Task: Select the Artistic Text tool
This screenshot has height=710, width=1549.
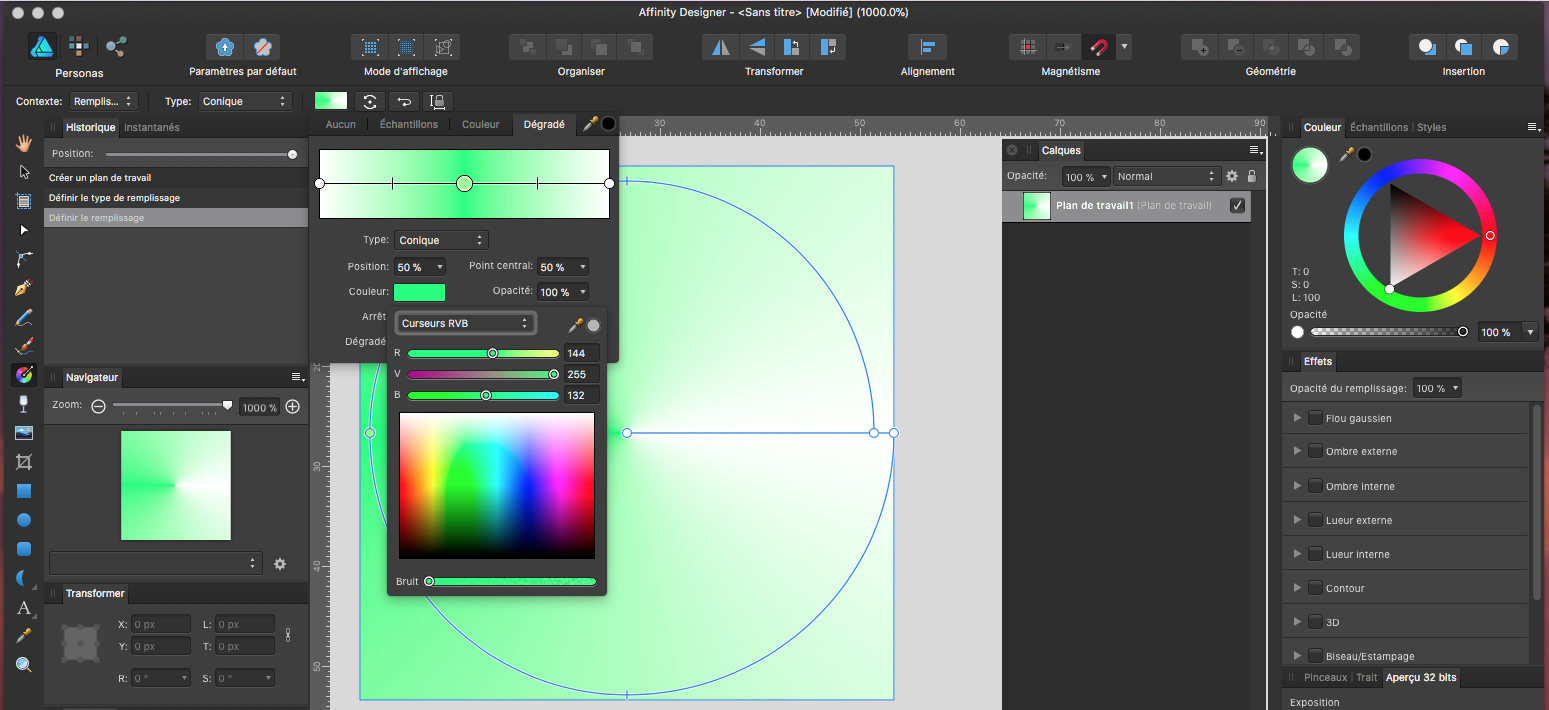Action: [24, 607]
